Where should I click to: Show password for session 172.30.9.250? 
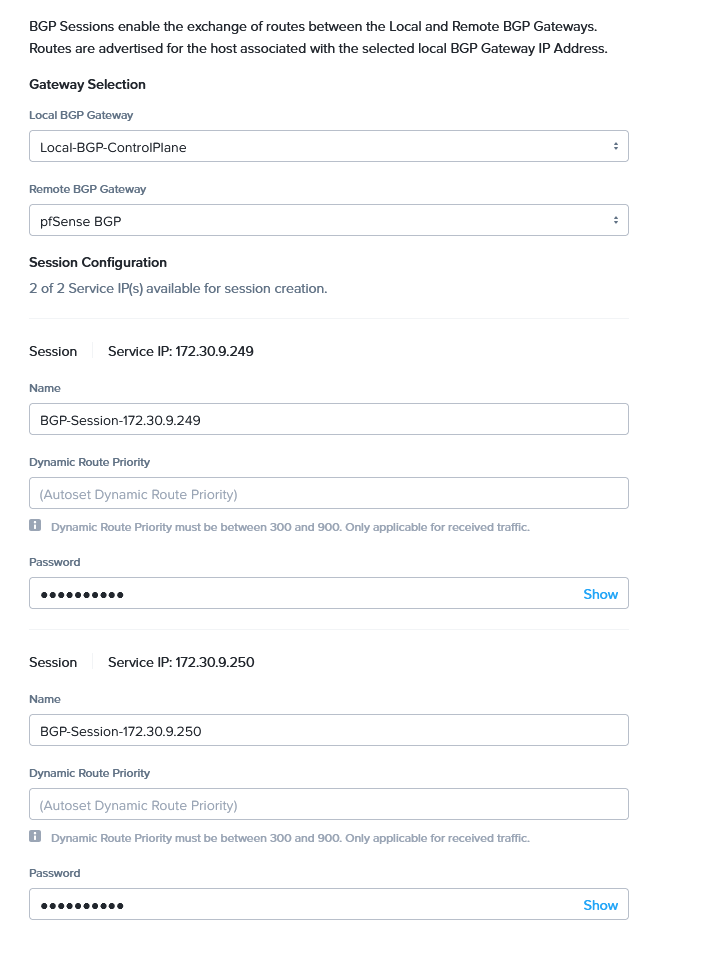tap(600, 905)
